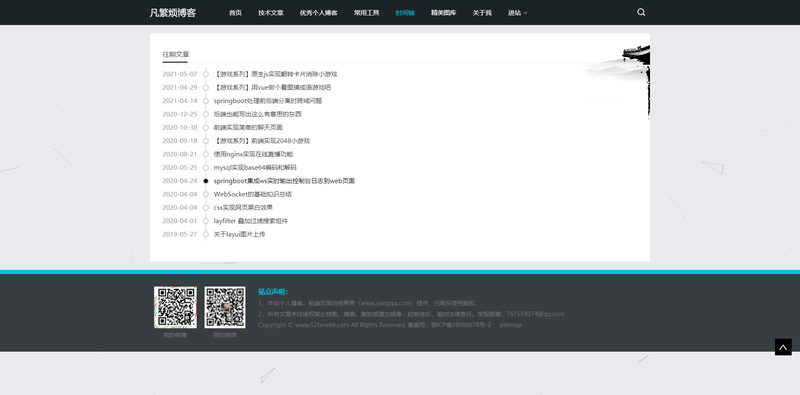
Task: Click the timeline dot for 2020-04-01
Action: pyautogui.click(x=206, y=221)
